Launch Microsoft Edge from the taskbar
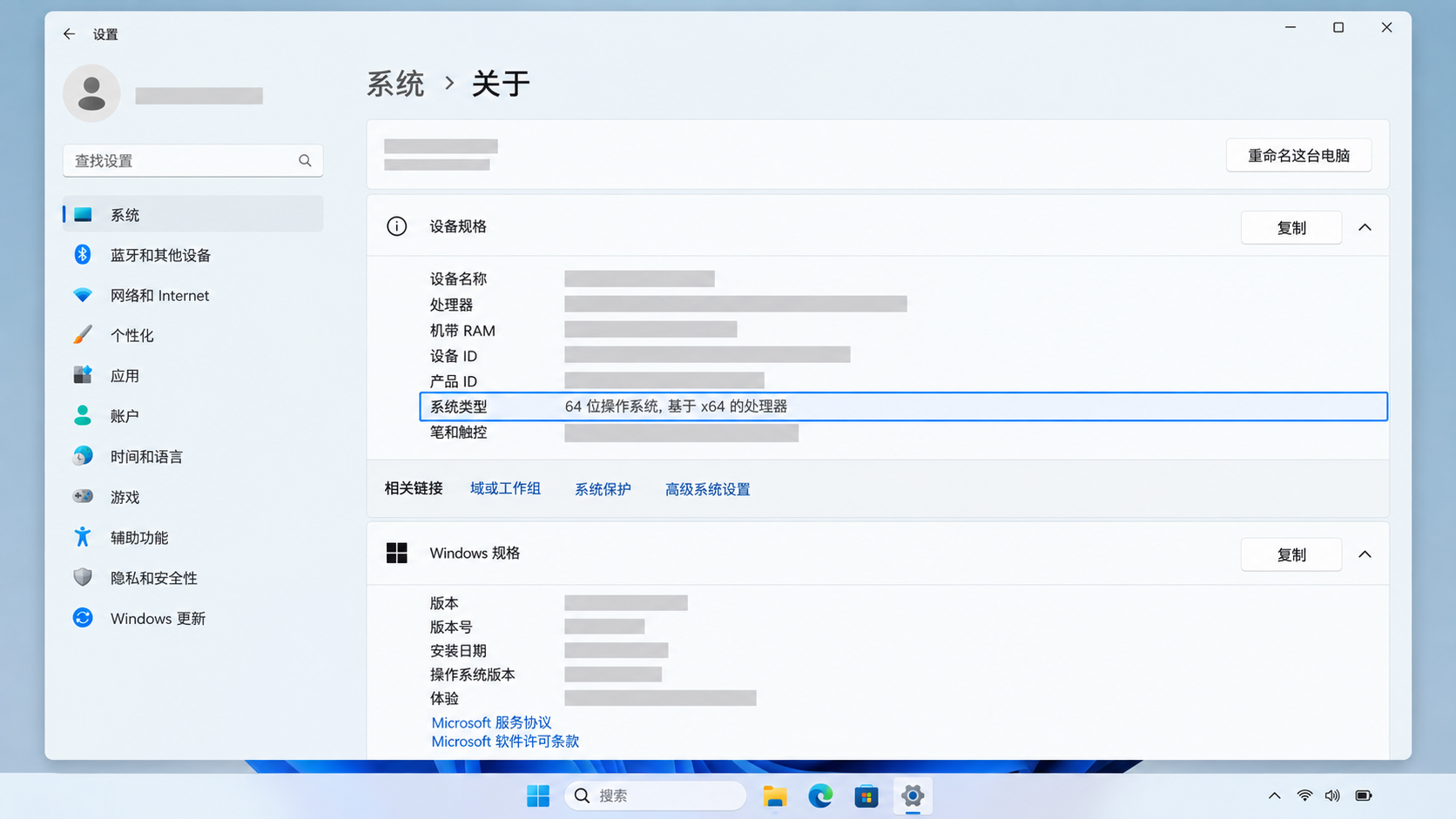This screenshot has height=819, width=1456. coord(820,796)
